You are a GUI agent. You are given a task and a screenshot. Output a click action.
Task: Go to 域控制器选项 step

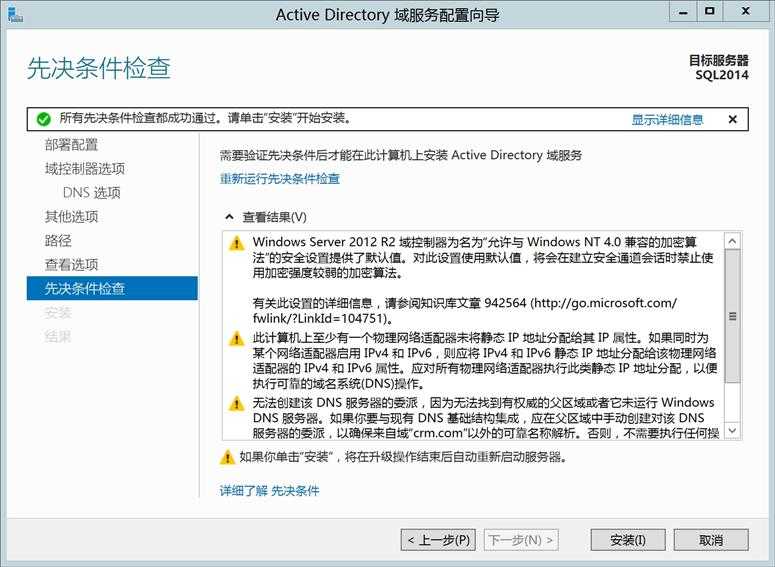pyautogui.click(x=85, y=169)
